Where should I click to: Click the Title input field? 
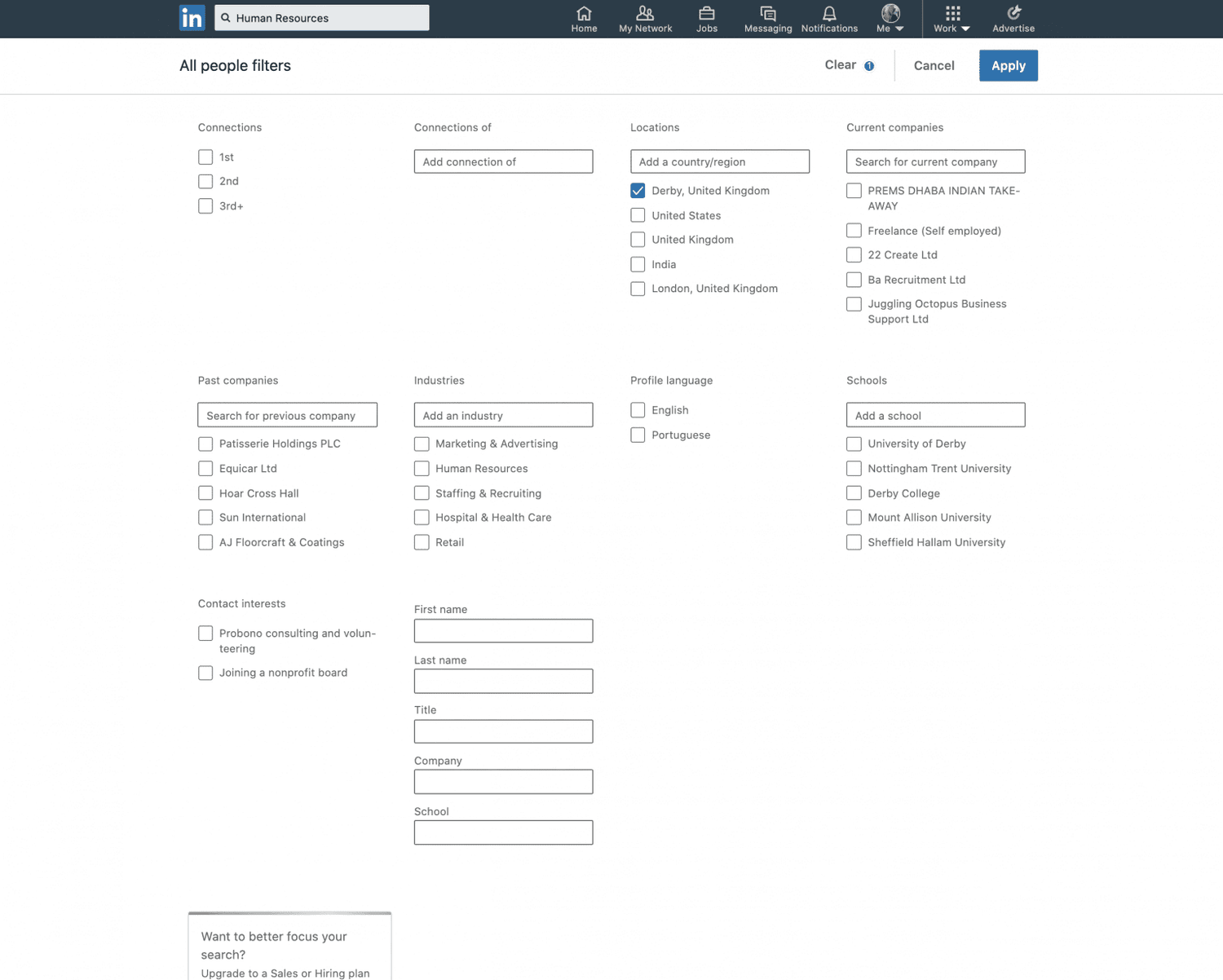(x=503, y=731)
